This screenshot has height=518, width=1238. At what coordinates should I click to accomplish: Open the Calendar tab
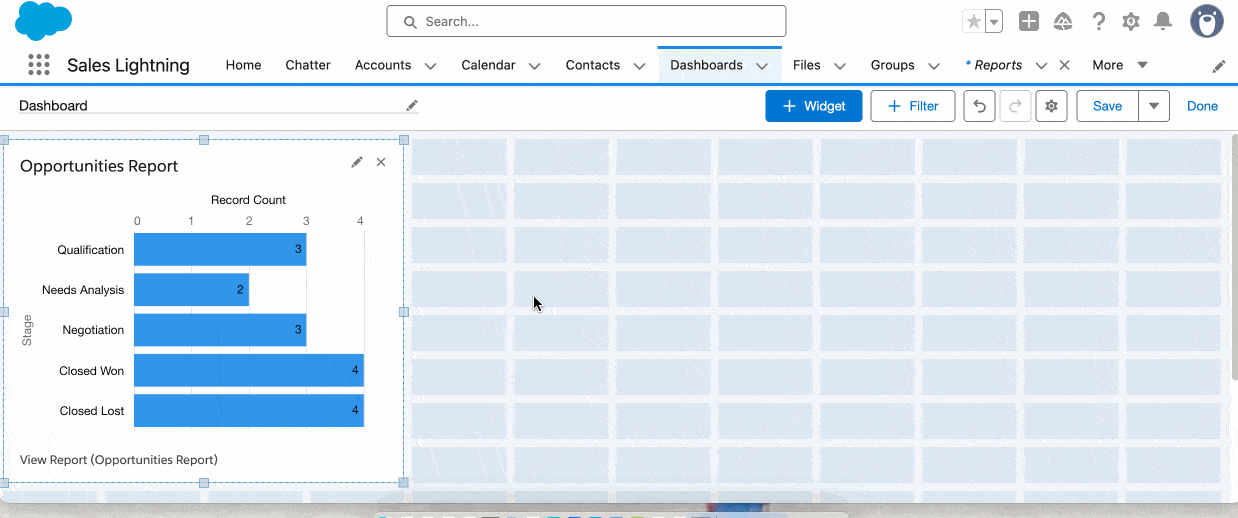coord(488,65)
